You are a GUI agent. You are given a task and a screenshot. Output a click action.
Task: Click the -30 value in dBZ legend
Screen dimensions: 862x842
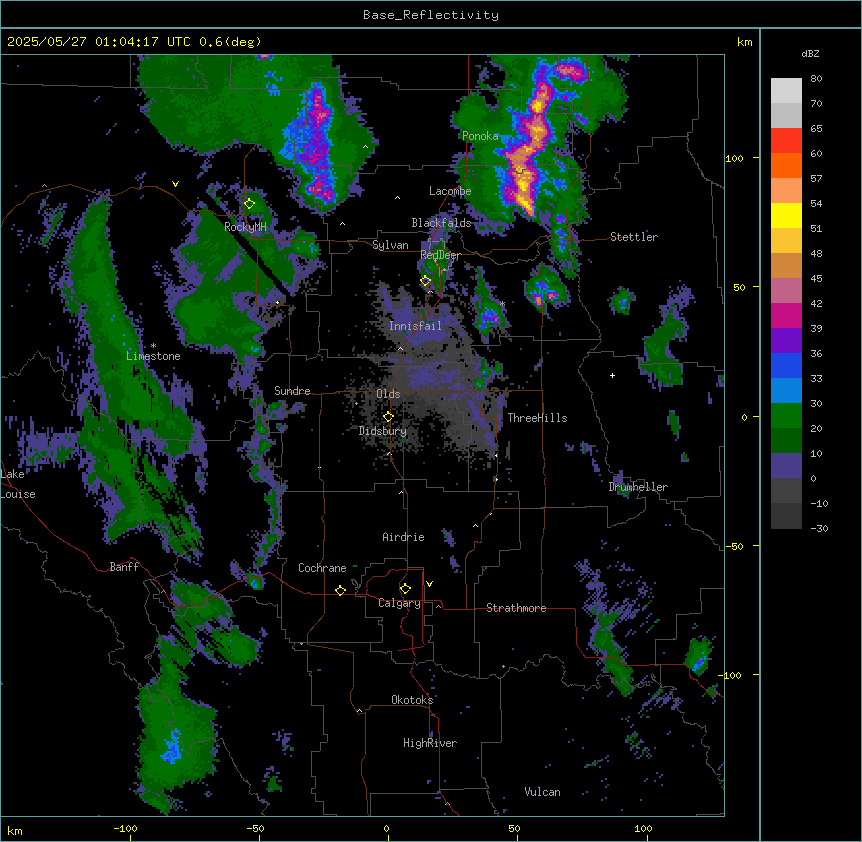(x=819, y=528)
